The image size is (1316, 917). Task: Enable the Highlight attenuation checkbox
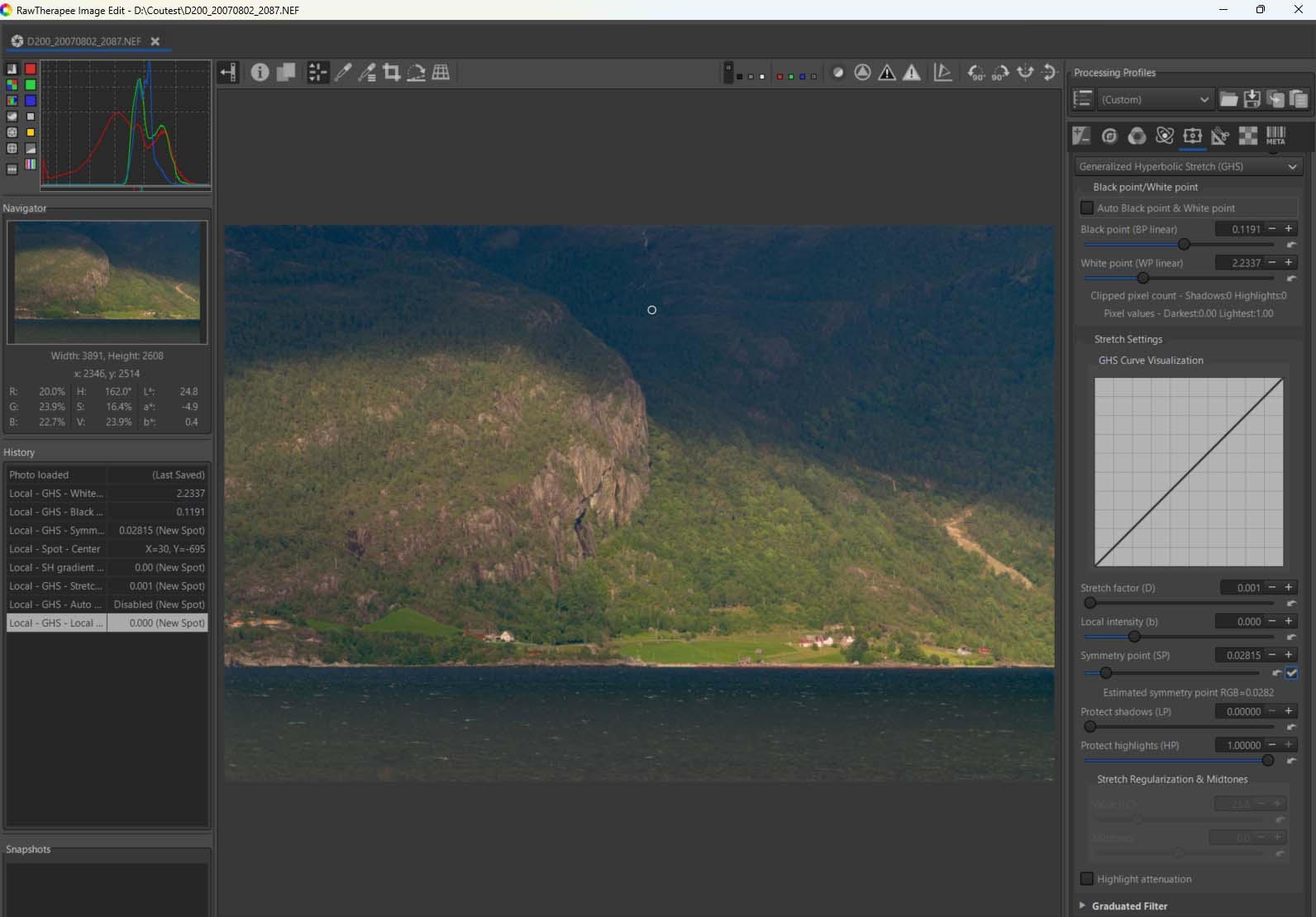(x=1087, y=879)
